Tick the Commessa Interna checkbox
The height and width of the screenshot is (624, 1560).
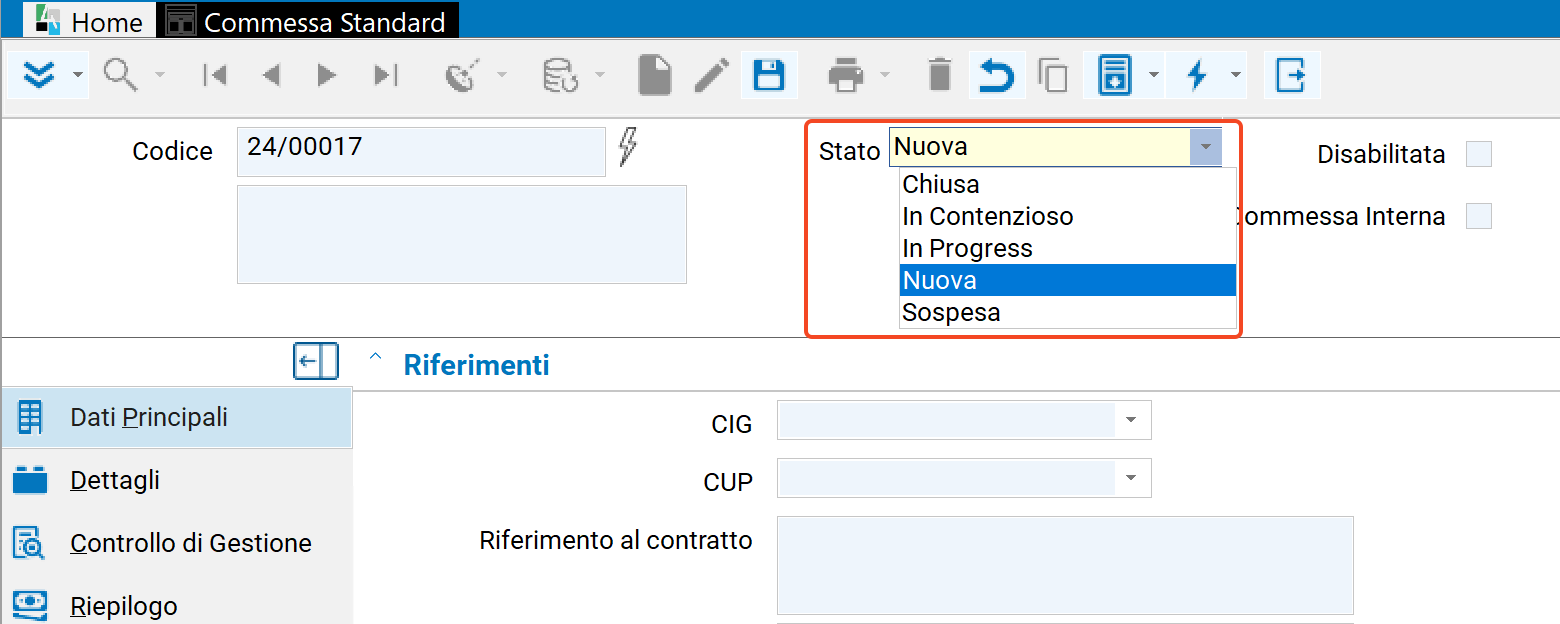[x=1478, y=216]
